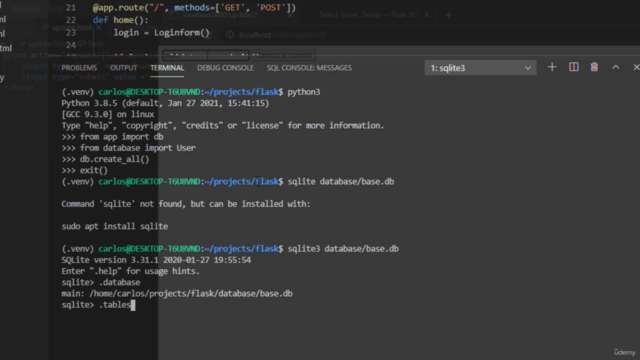The image size is (640, 360).
Task: Open the DEBUG CONSOLE tab
Action: point(225,68)
